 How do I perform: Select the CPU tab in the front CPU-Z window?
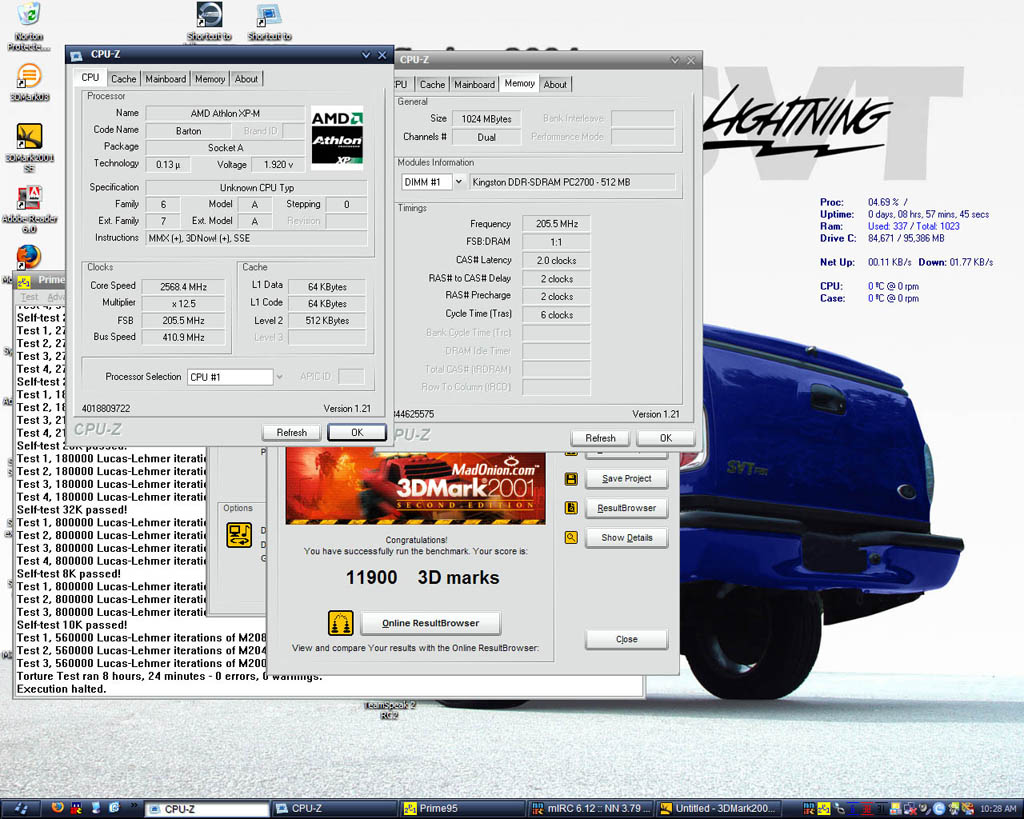point(90,77)
